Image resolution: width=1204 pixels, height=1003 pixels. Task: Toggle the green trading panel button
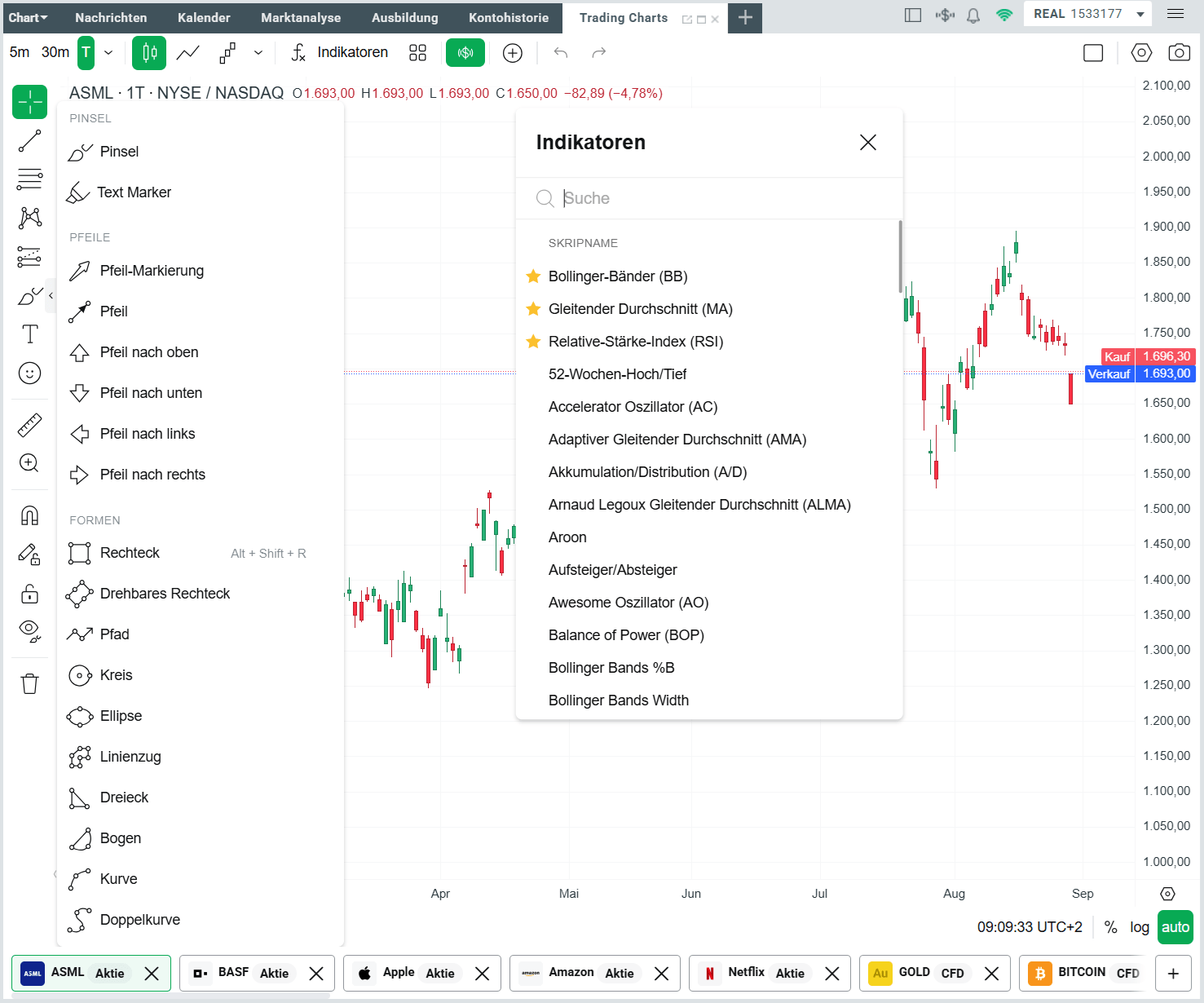coord(465,53)
